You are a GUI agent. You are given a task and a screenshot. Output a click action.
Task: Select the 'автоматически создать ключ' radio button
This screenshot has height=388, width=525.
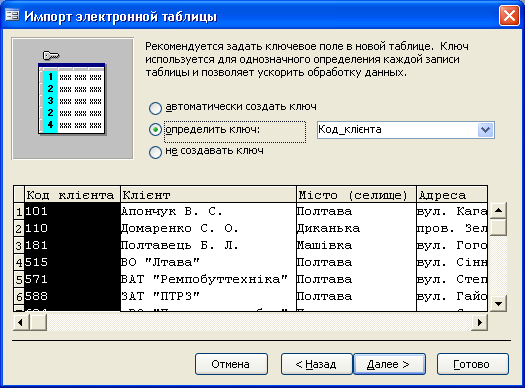pos(155,108)
